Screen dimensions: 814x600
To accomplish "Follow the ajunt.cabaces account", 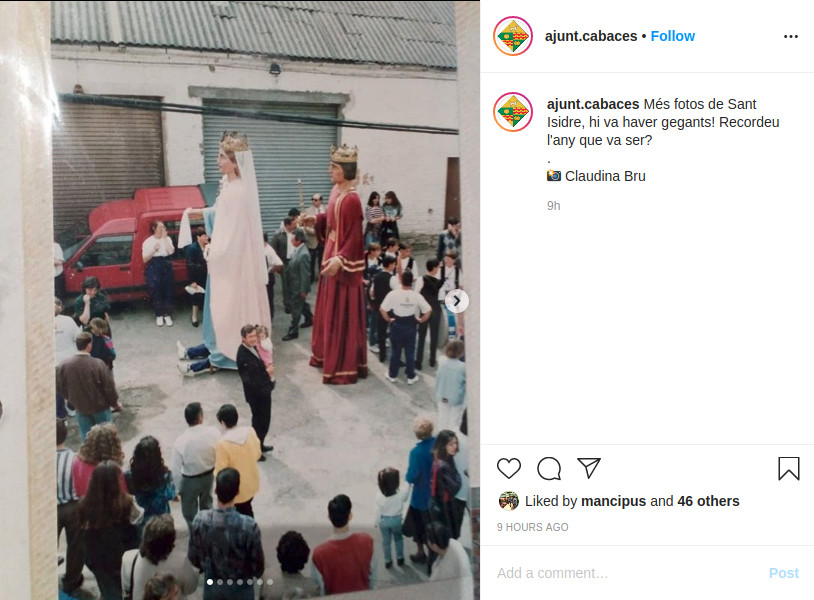I will coord(672,36).
